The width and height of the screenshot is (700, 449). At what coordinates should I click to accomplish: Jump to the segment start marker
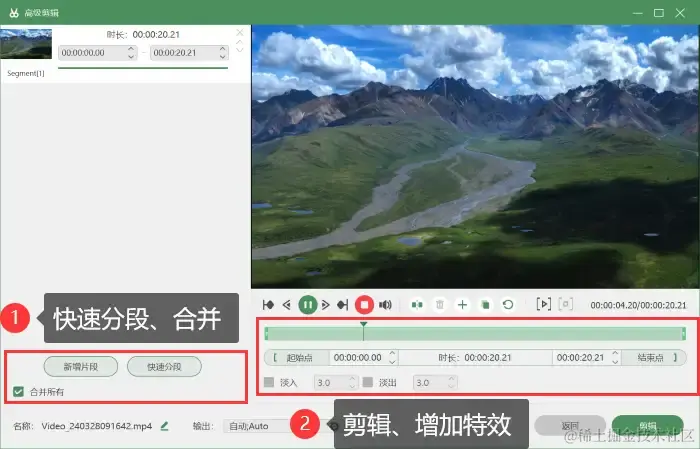pos(268,305)
